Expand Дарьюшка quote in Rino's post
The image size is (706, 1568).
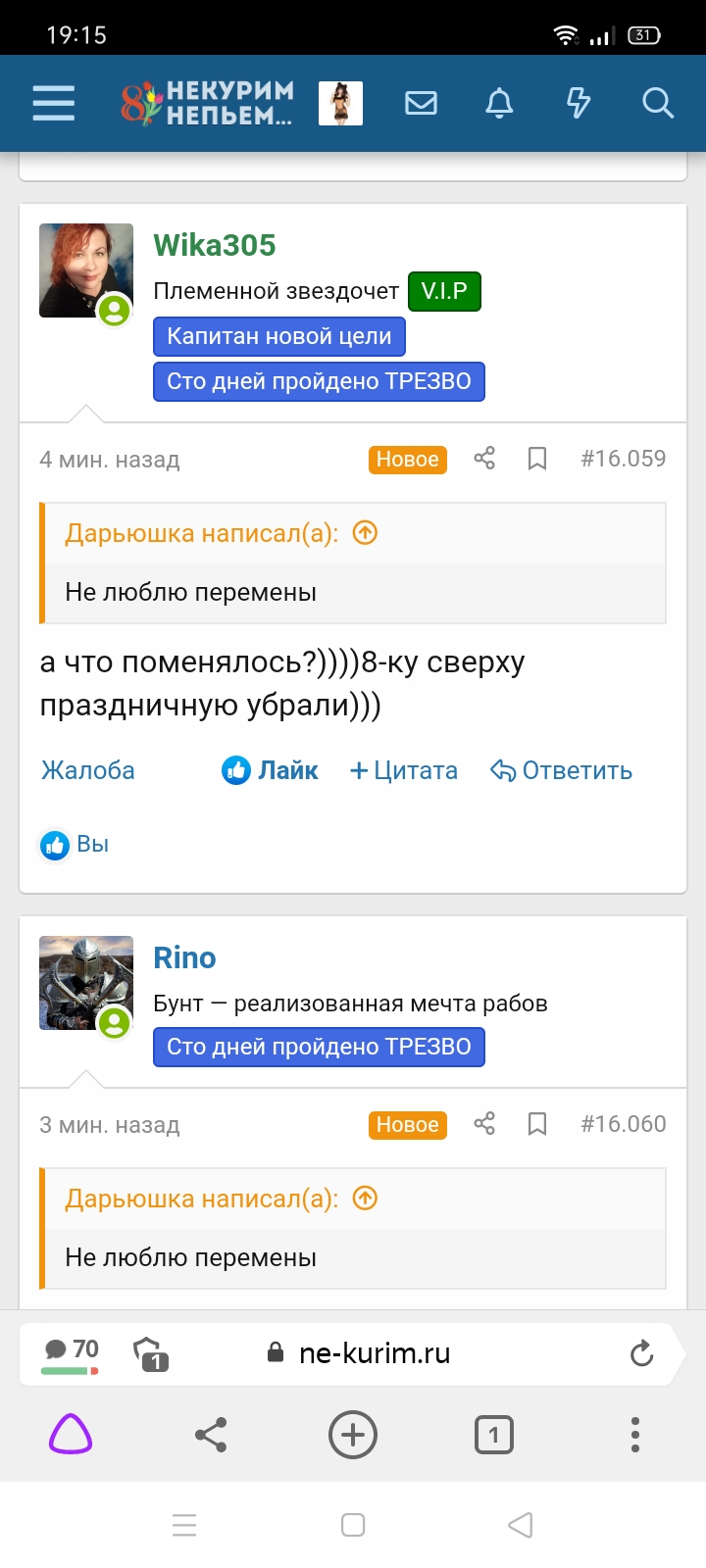pyautogui.click(x=365, y=1199)
